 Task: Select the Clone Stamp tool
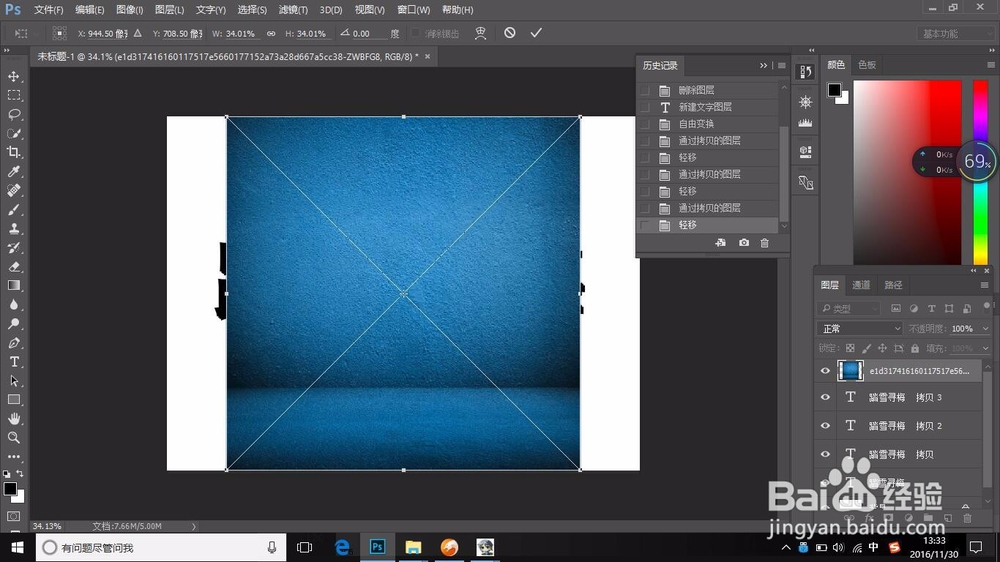tap(13, 228)
